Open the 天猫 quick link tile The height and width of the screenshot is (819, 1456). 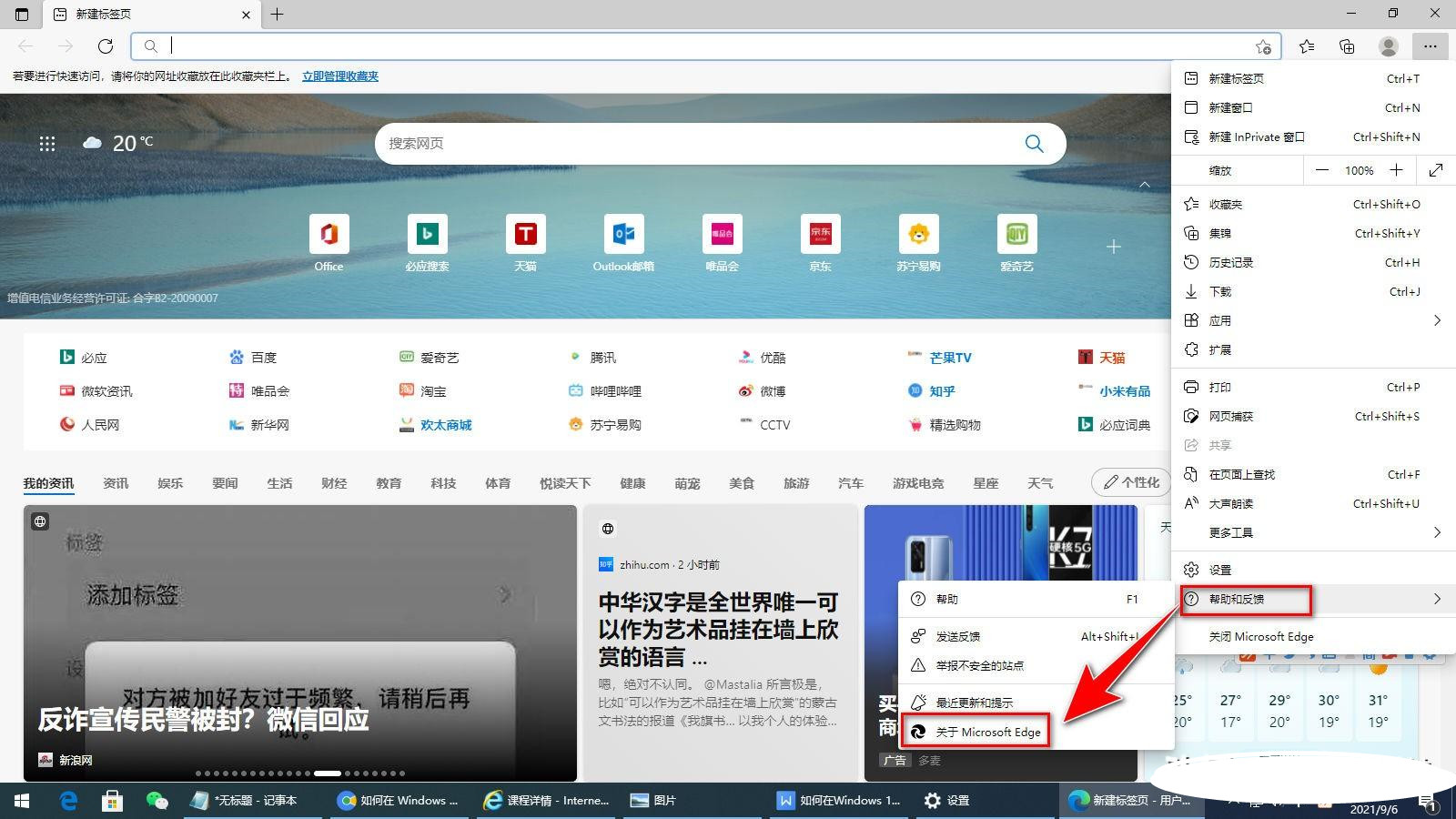click(525, 243)
